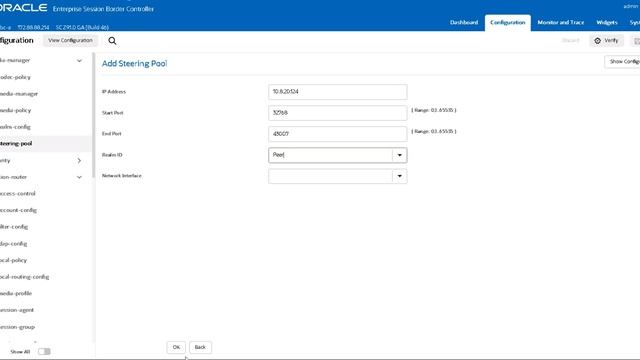This screenshot has width=640, height=360.
Task: Collapse the media-manager section chevron
Action: (x=79, y=60)
